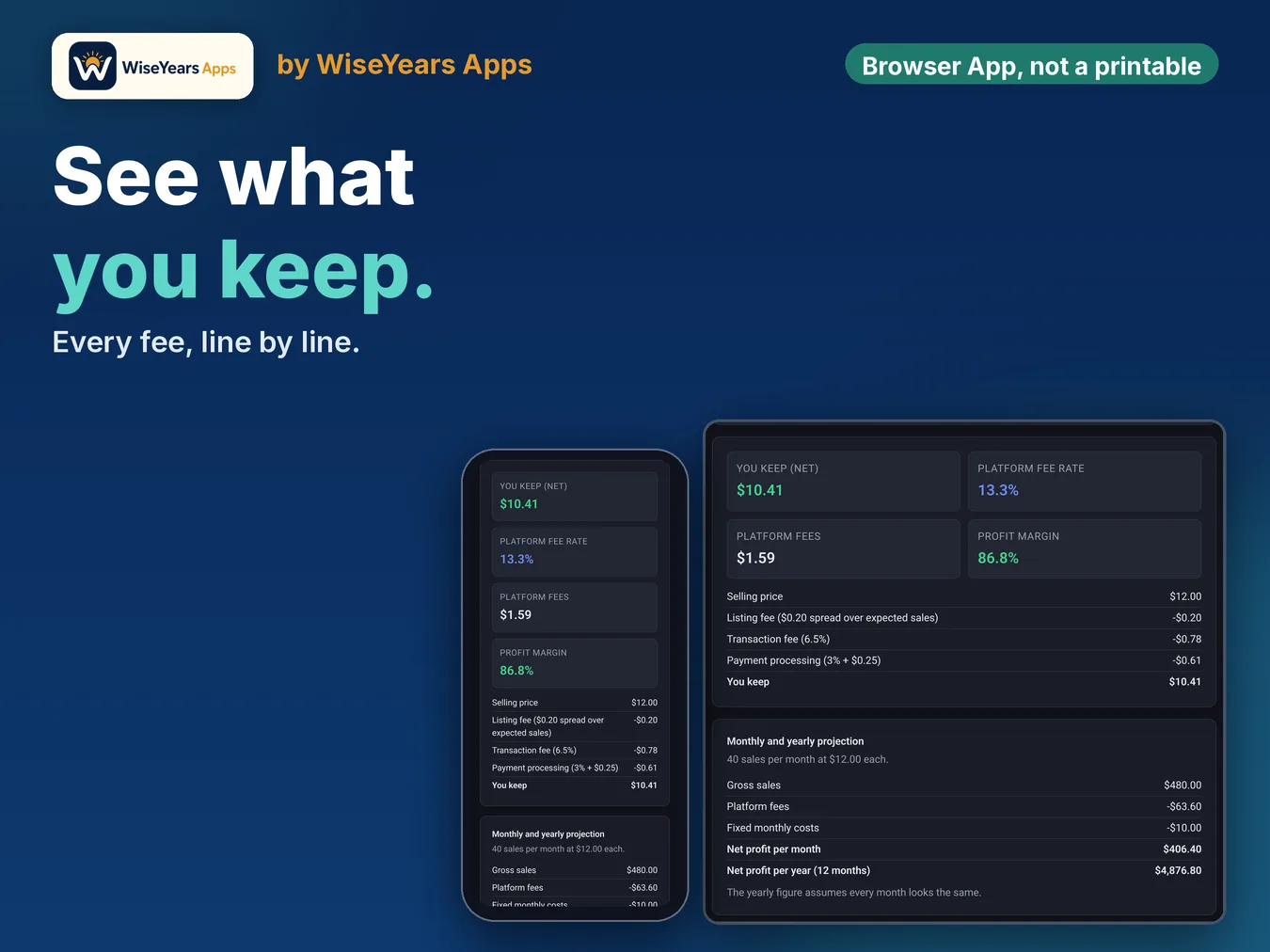Select the PLATFORM FEES $1.59 card in tablet mockup
This screenshot has width=1270, height=952.
[x=843, y=548]
